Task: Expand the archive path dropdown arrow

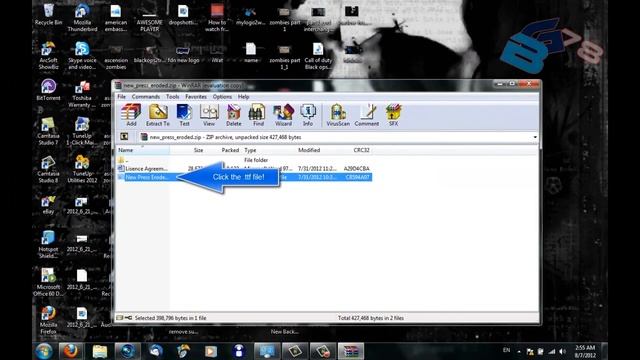Action: [535, 137]
